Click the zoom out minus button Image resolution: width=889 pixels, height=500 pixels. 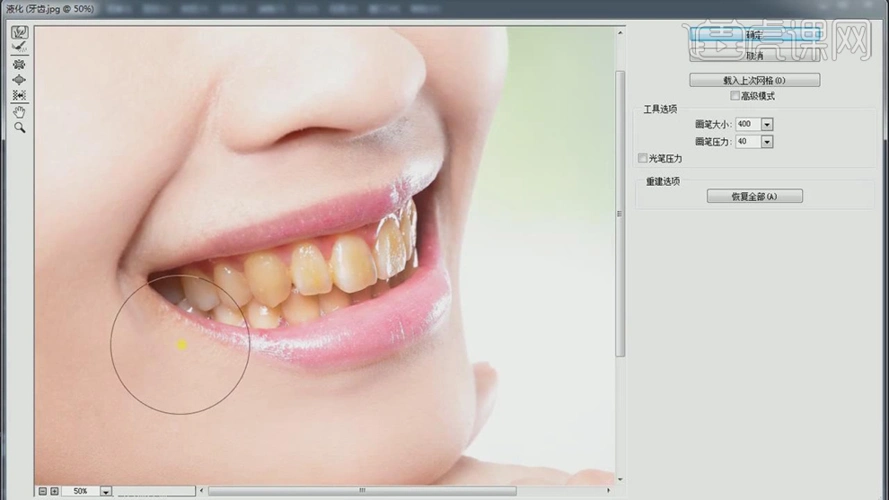click(41, 491)
